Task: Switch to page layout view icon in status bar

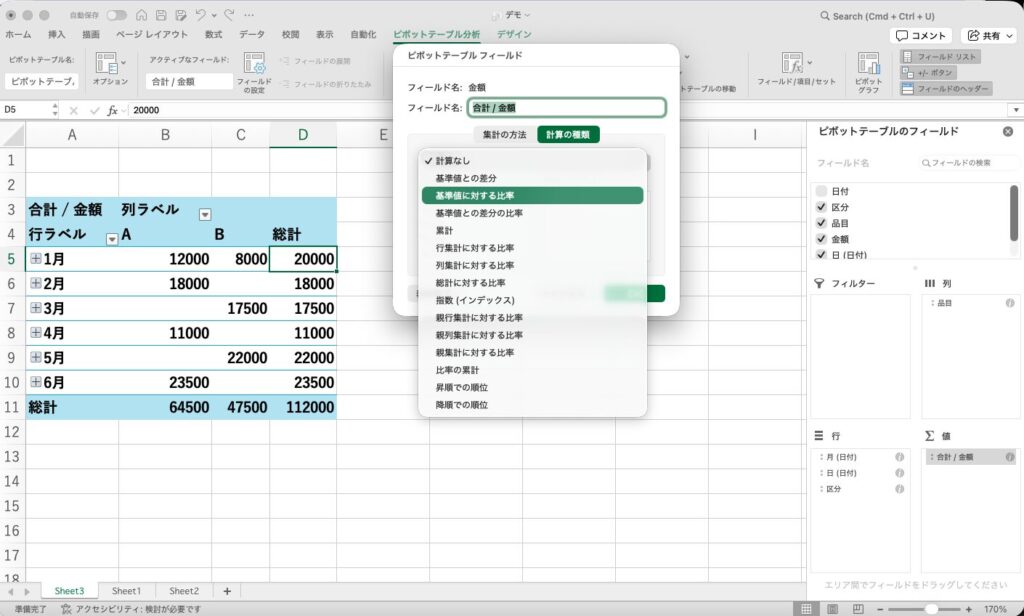Action: (833, 609)
